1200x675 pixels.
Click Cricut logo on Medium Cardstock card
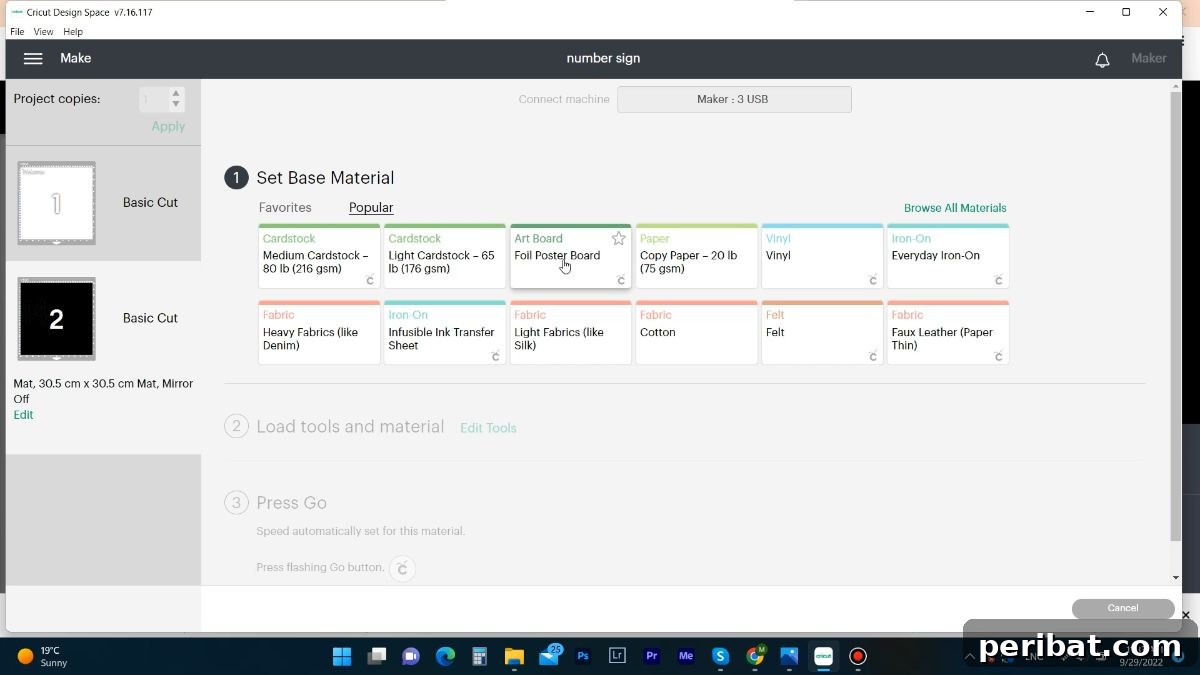370,280
